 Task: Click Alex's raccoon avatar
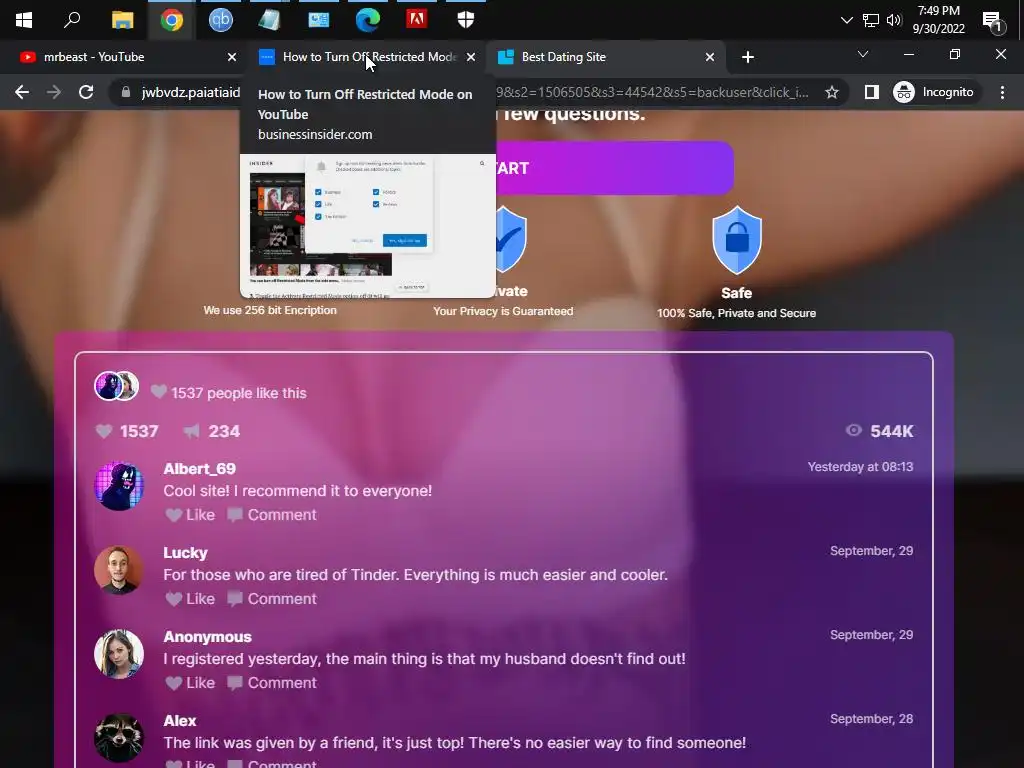tap(119, 738)
